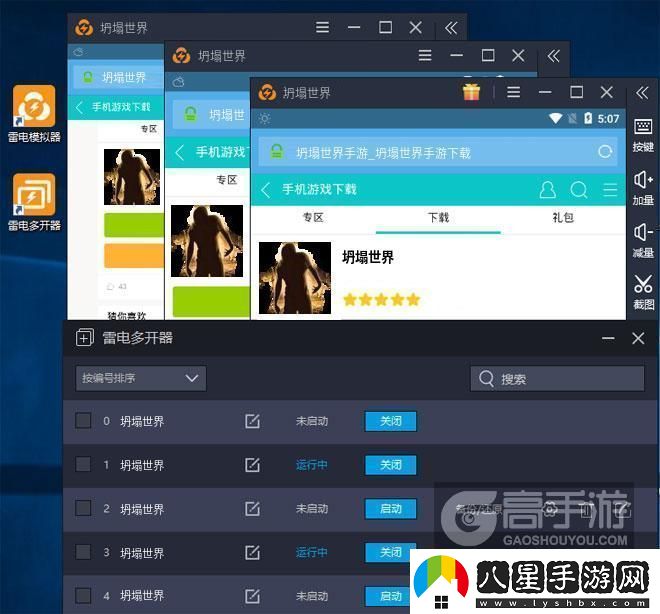Click the 运行中 status of instance 1

tap(311, 465)
